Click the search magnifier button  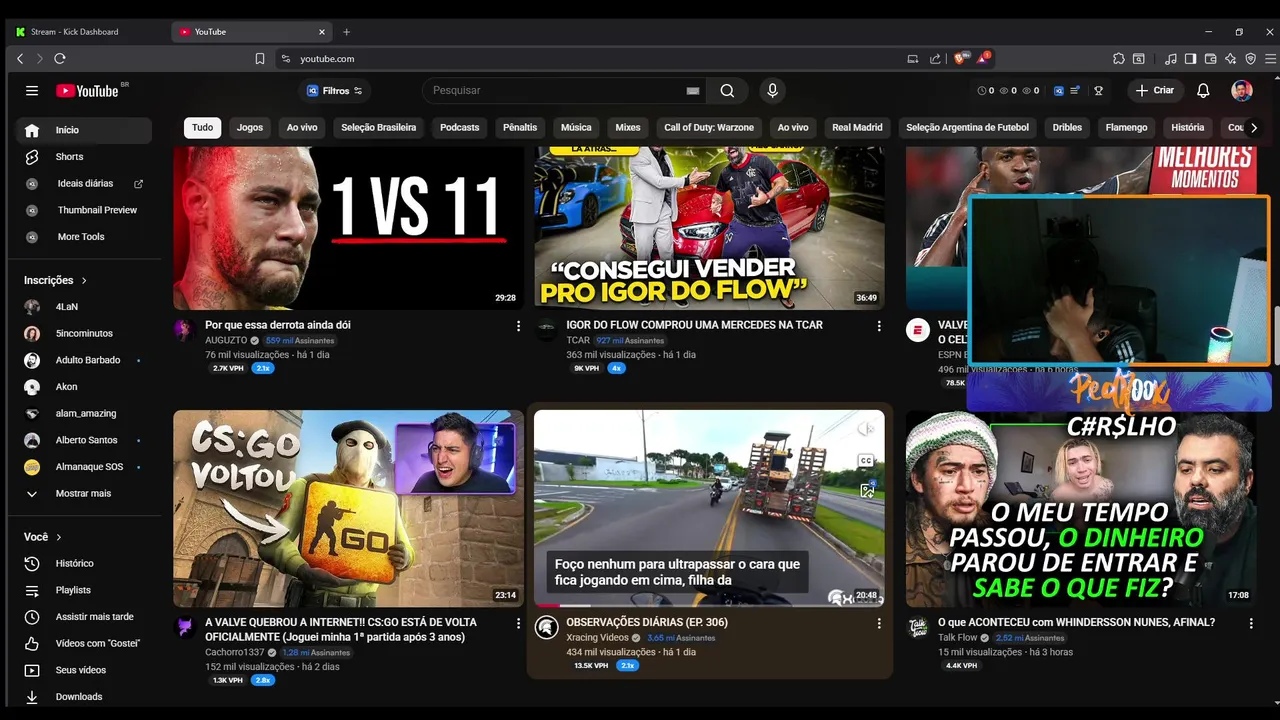727,91
